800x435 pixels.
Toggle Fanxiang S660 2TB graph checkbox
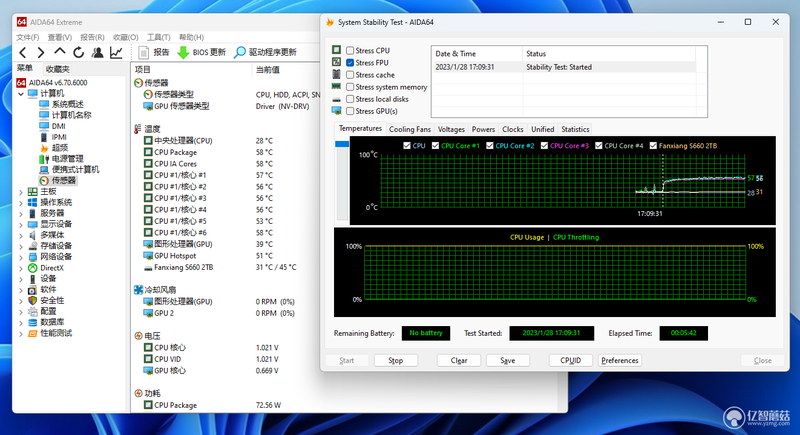click(x=653, y=145)
